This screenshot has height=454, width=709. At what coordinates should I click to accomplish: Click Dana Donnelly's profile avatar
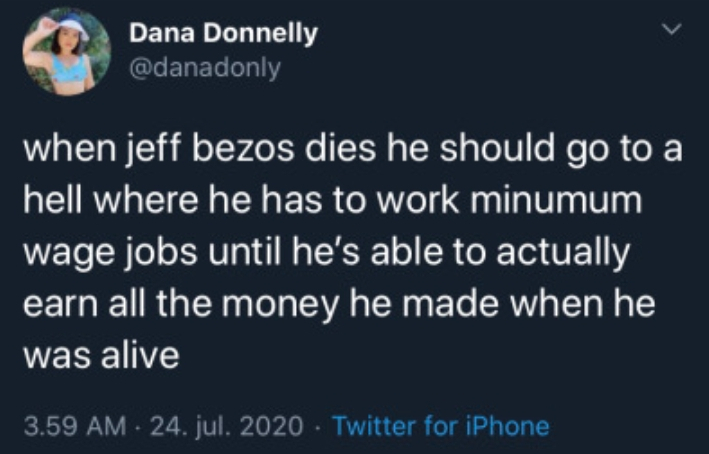(67, 52)
